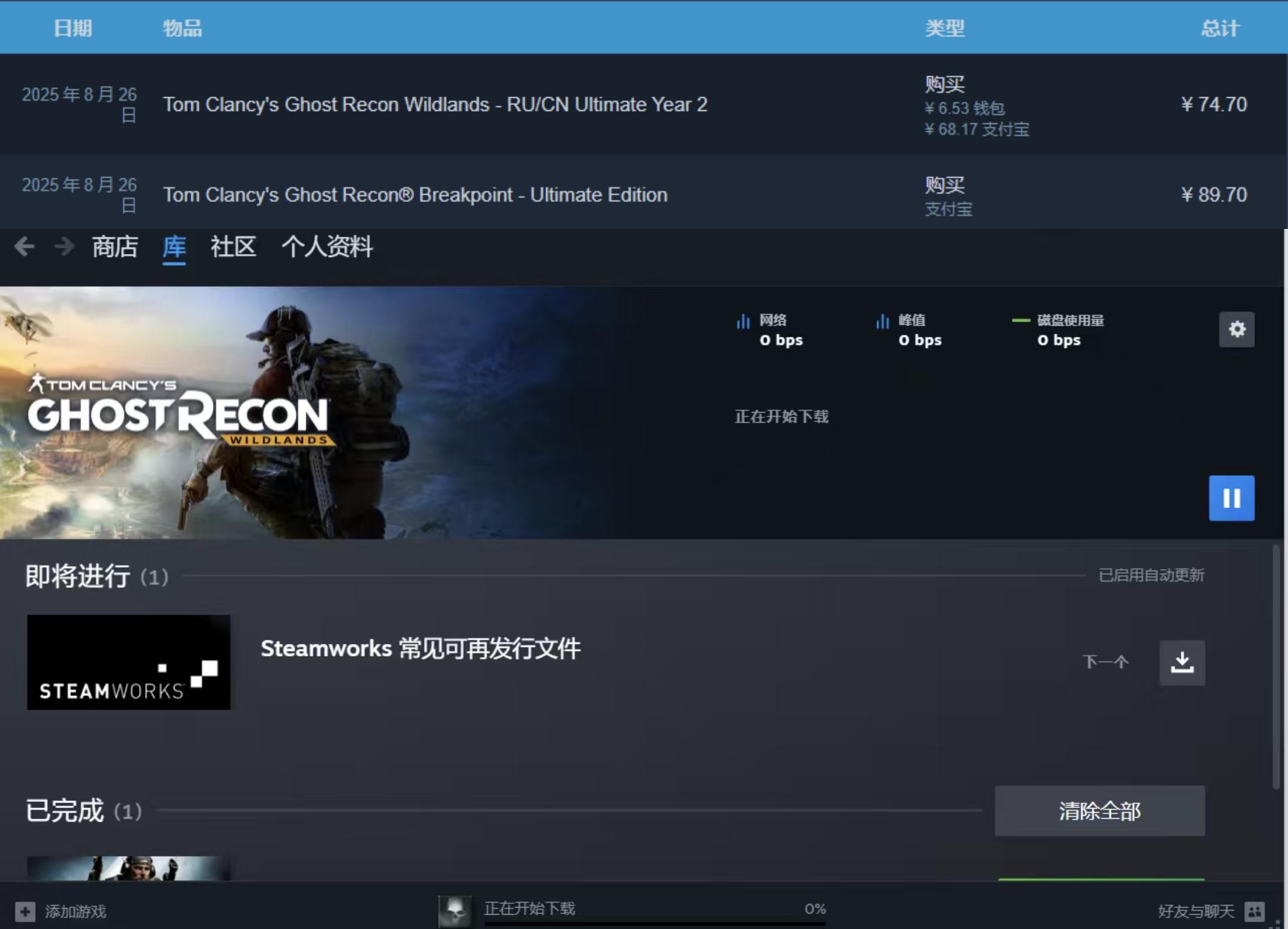Image resolution: width=1288 pixels, height=929 pixels.
Task: Select Steamworks 常见可再发行文件 title
Action: point(420,648)
